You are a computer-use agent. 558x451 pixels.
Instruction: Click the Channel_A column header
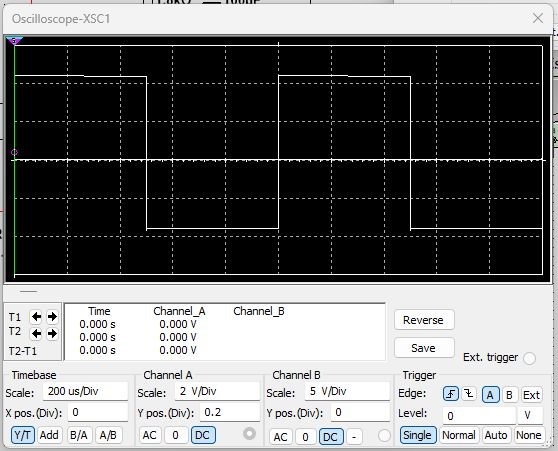pos(179,311)
